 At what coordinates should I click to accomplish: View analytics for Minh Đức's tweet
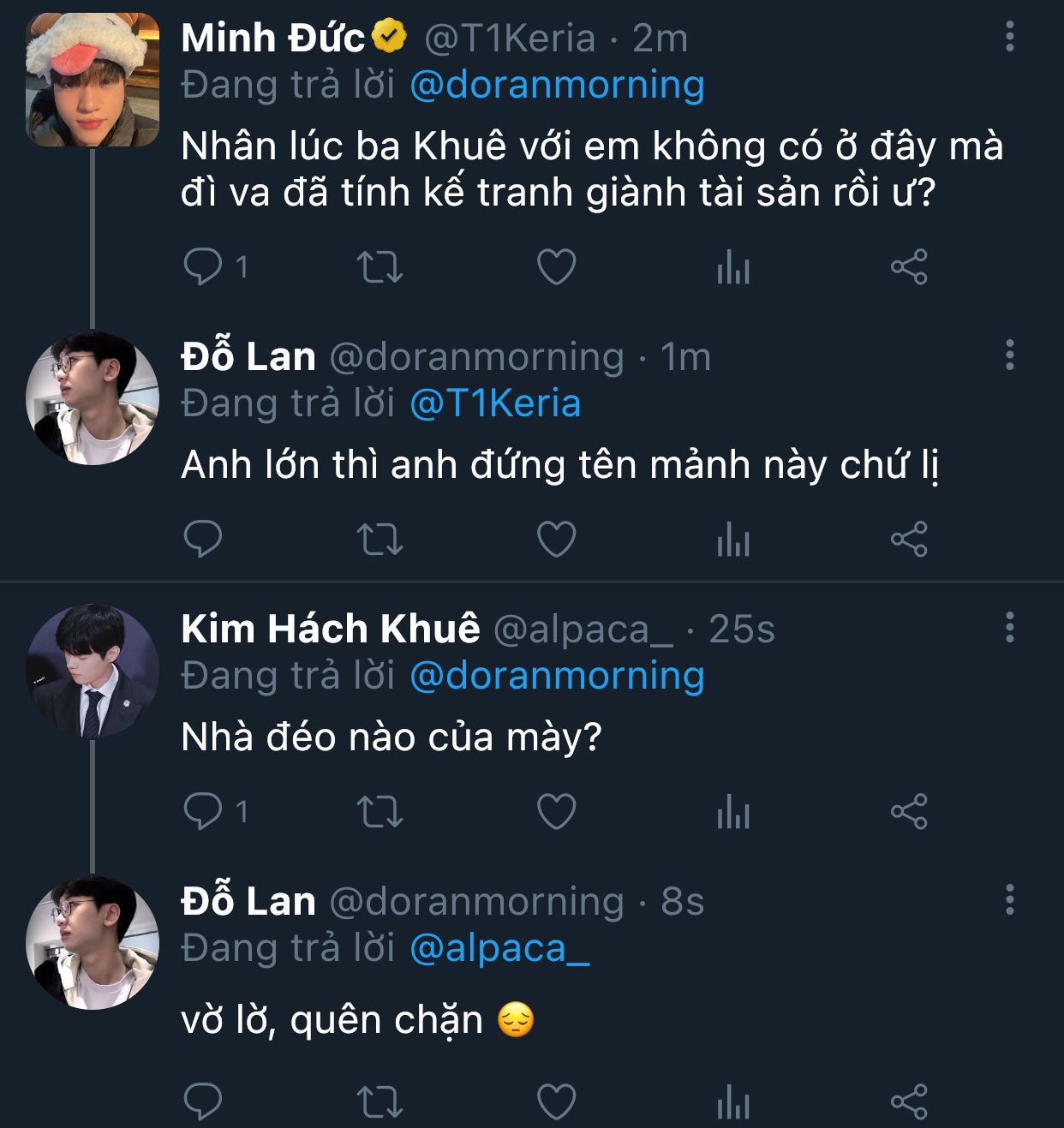(x=733, y=266)
